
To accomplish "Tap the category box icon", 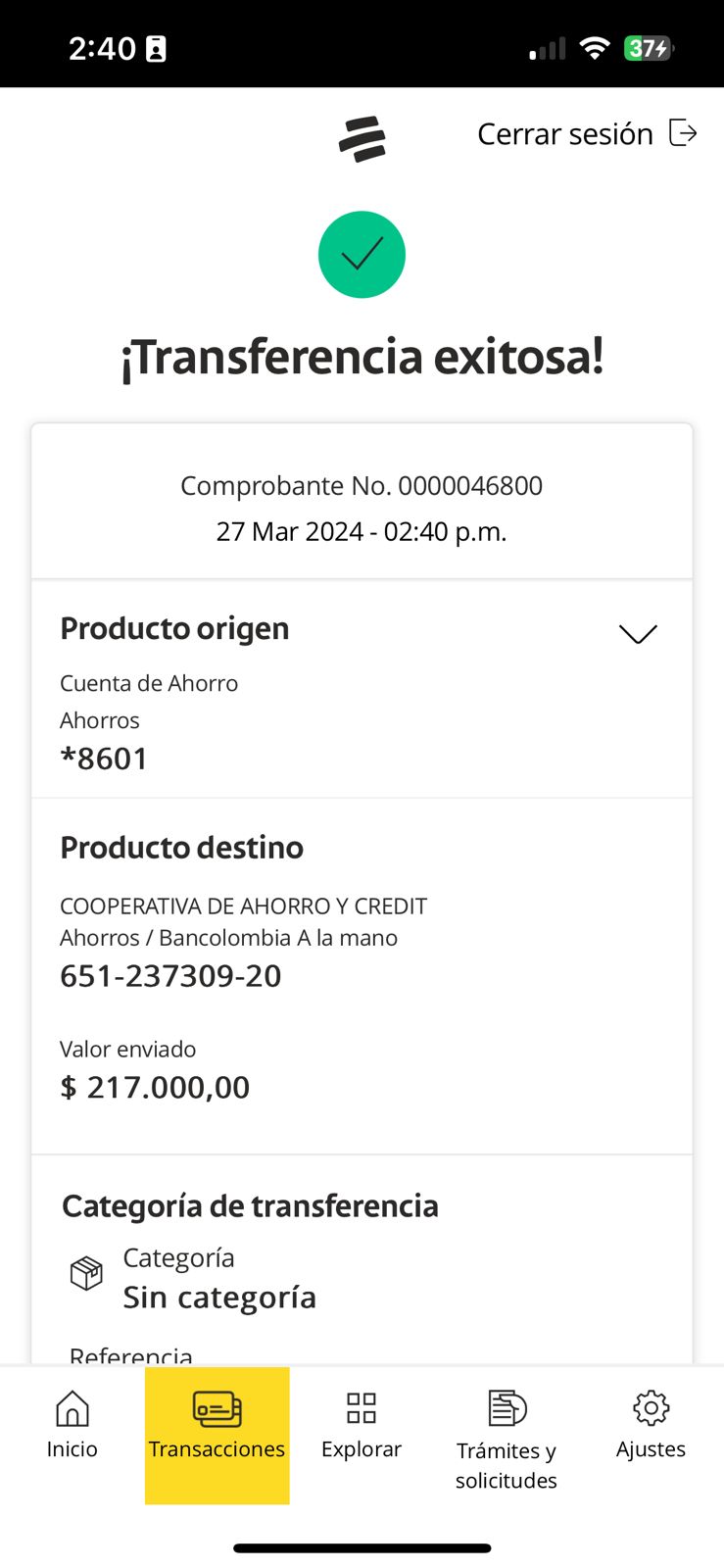I will click(x=86, y=1274).
